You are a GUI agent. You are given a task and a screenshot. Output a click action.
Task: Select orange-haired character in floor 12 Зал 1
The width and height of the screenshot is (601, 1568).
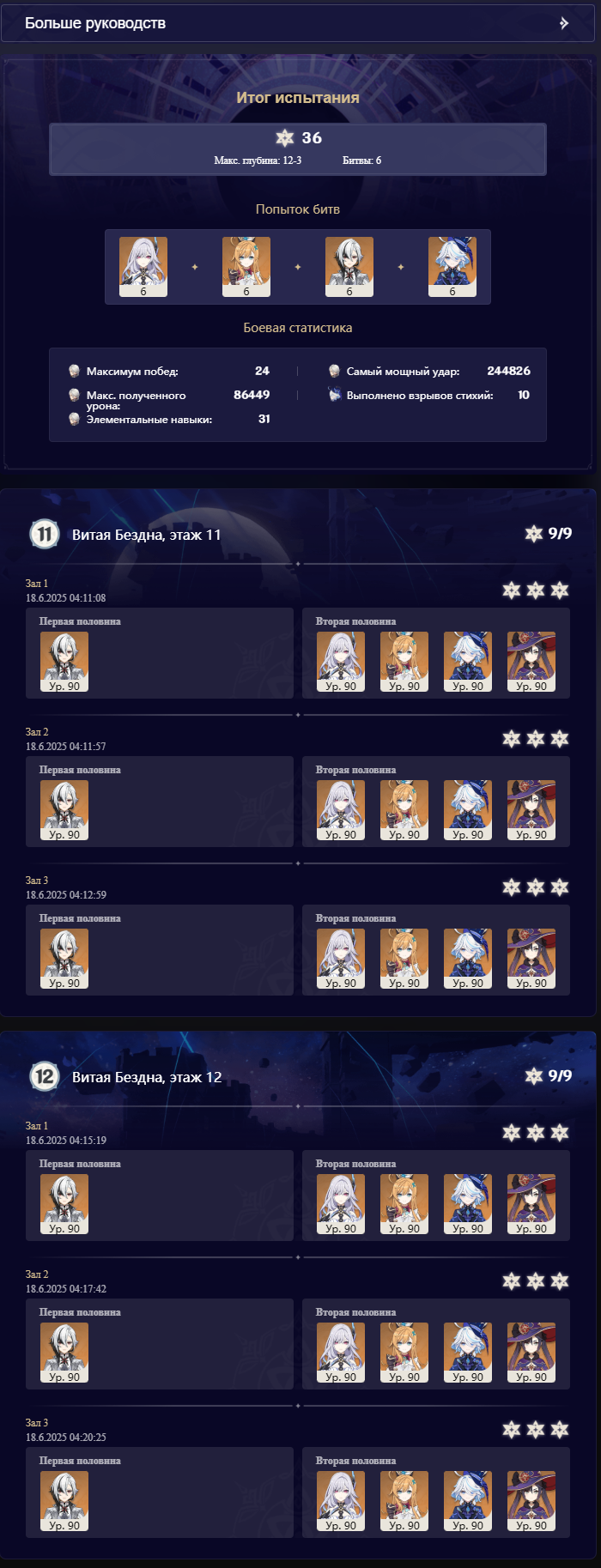[404, 1204]
